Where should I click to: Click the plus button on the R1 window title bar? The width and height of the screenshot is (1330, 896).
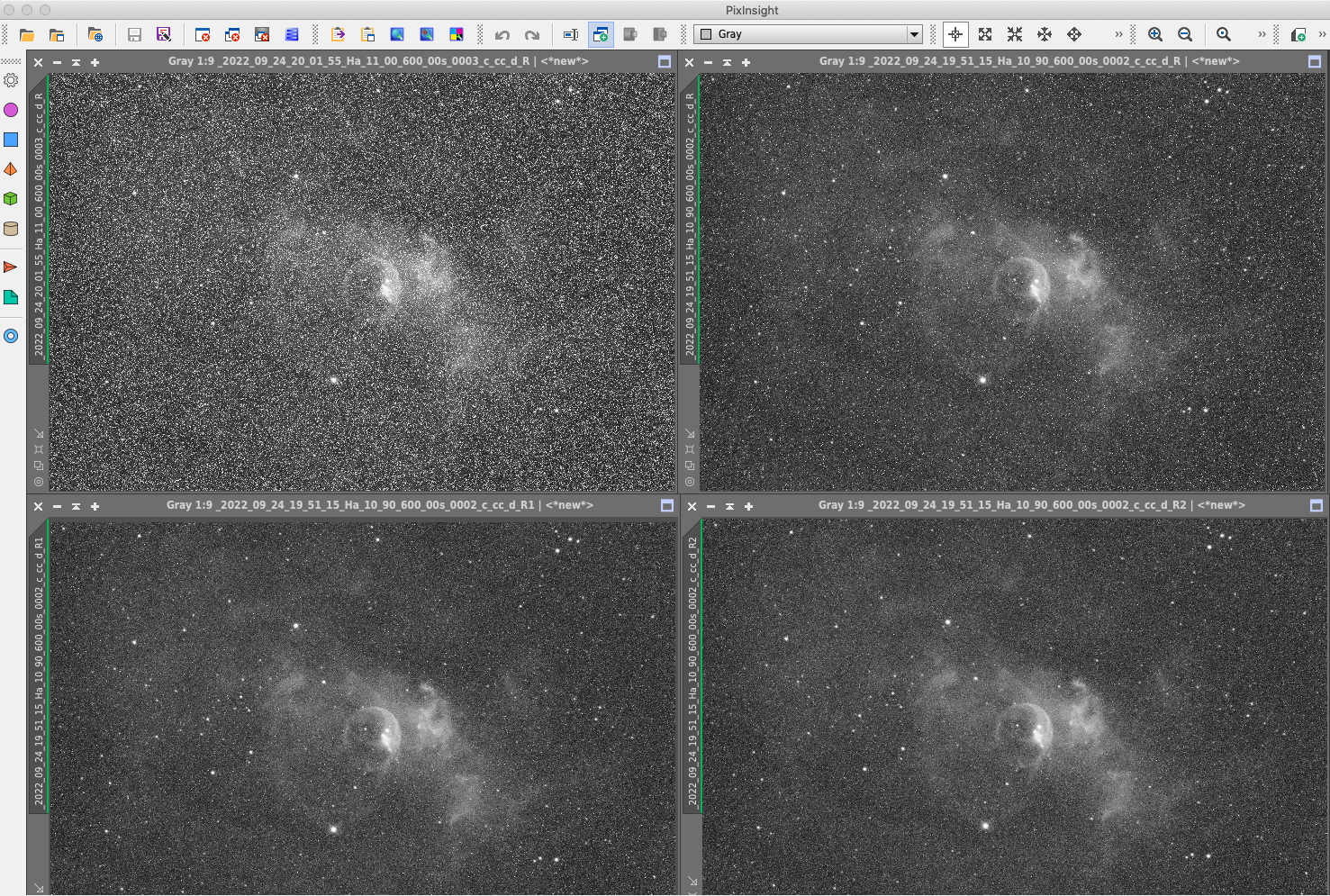[95, 506]
